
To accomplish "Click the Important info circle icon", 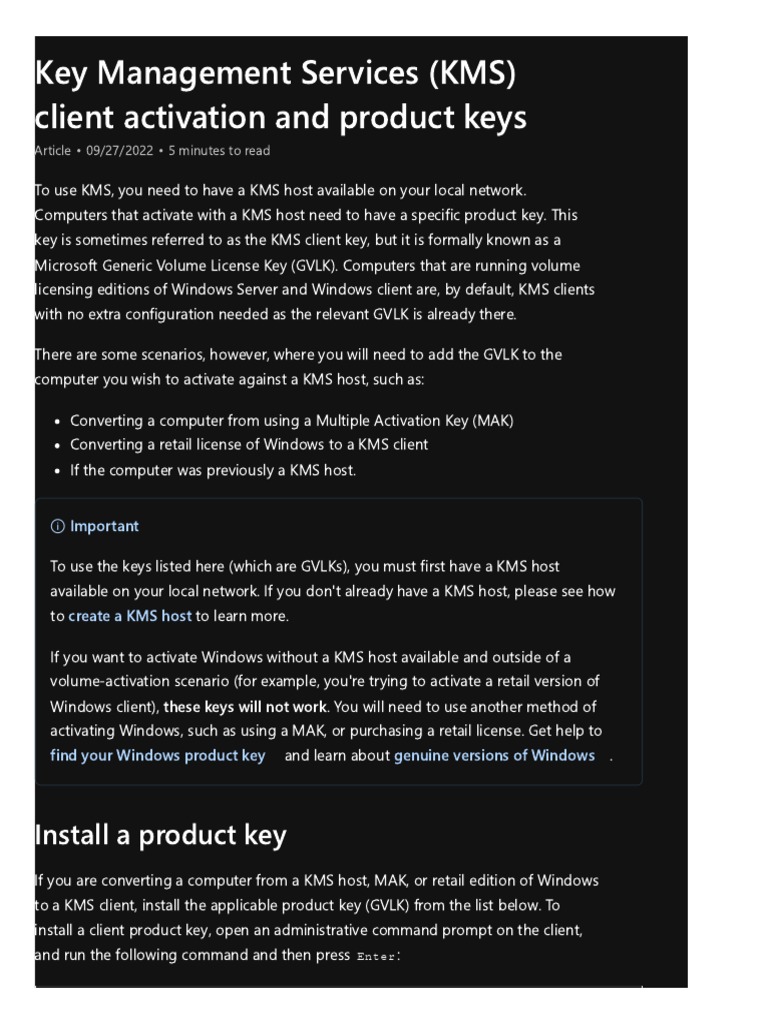I will click(57, 527).
